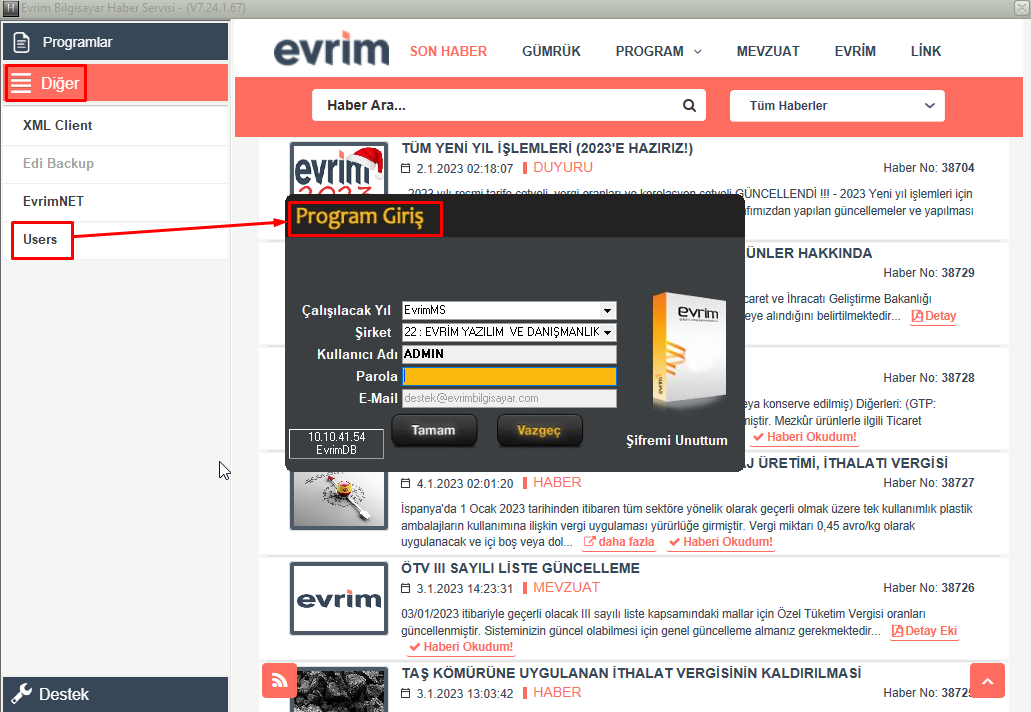
Task: Click the Parola password field
Action: [x=509, y=376]
